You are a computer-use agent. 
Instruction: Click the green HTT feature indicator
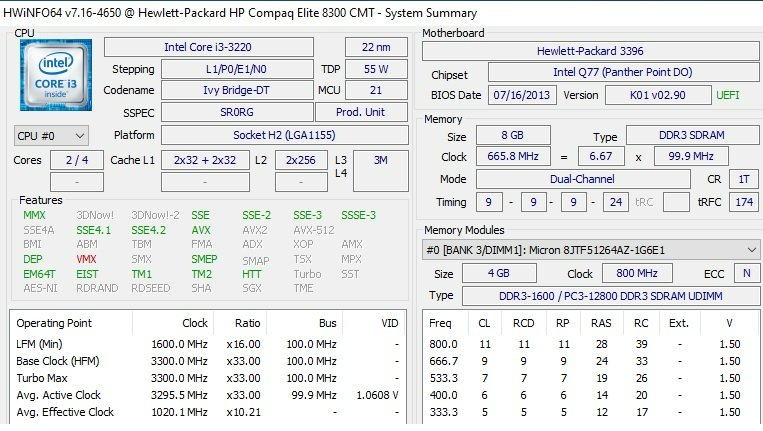click(252, 274)
